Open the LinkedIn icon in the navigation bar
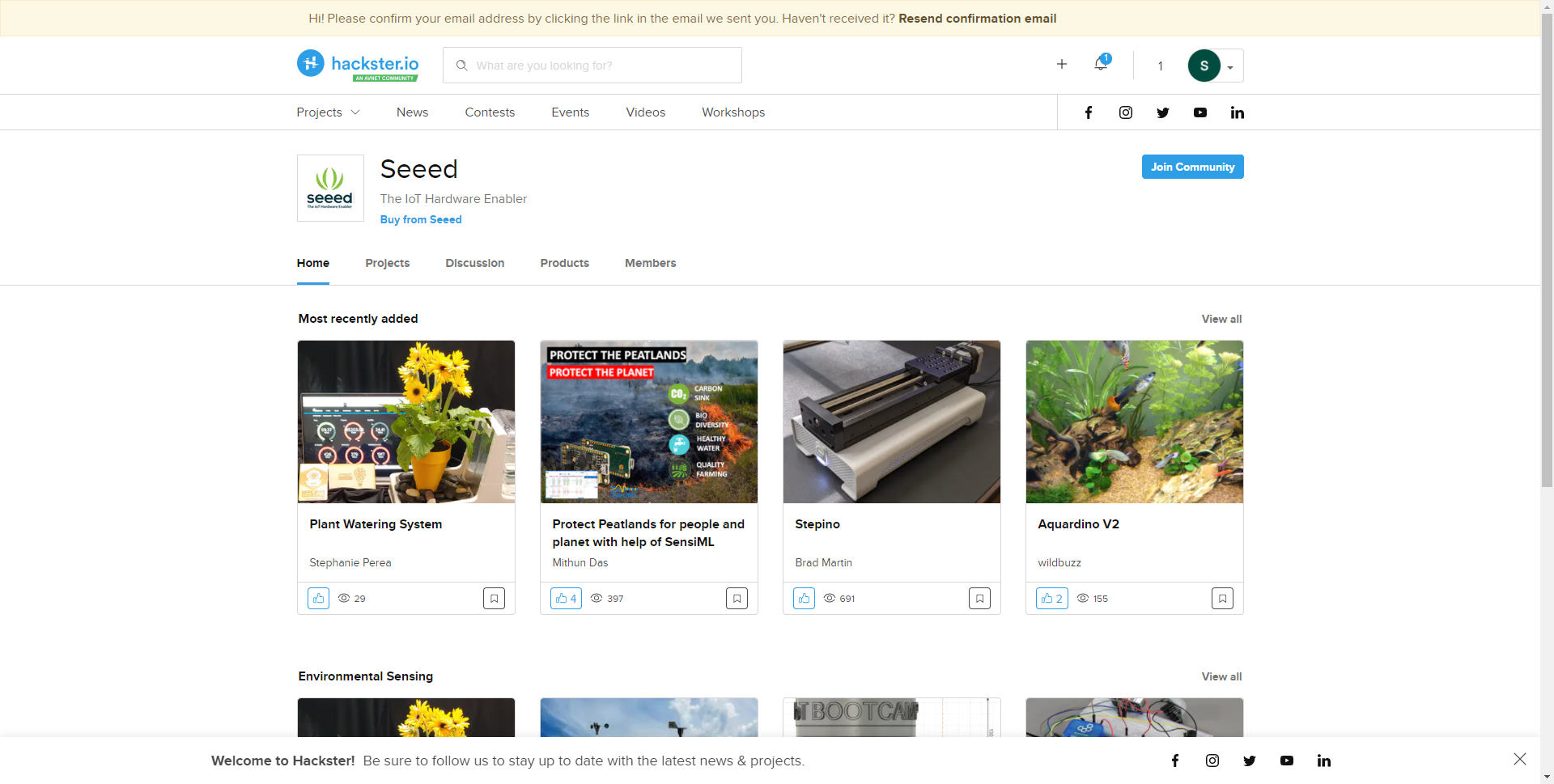The height and width of the screenshot is (784, 1554). (1238, 112)
